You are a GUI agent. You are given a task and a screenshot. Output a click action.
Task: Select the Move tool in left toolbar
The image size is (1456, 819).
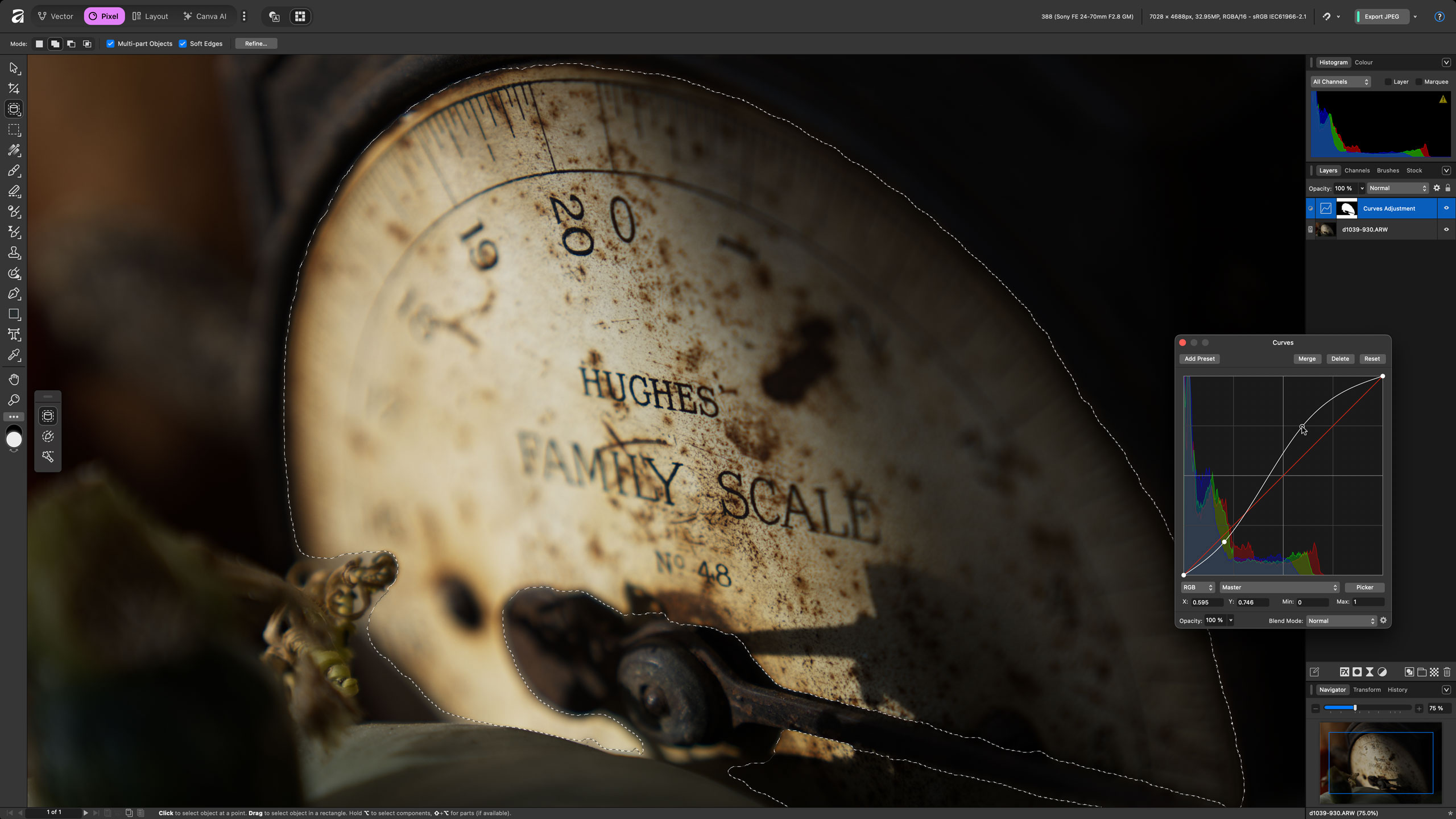coord(14,68)
